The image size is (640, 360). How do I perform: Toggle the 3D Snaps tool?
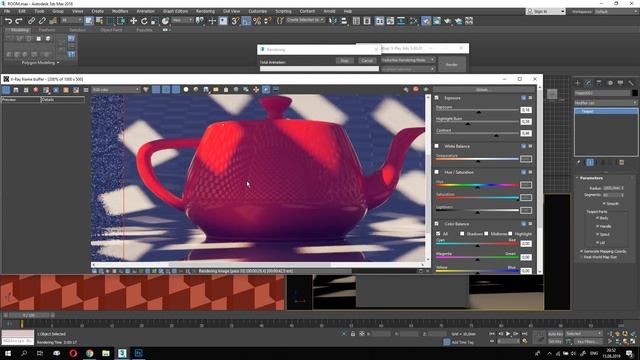235,21
